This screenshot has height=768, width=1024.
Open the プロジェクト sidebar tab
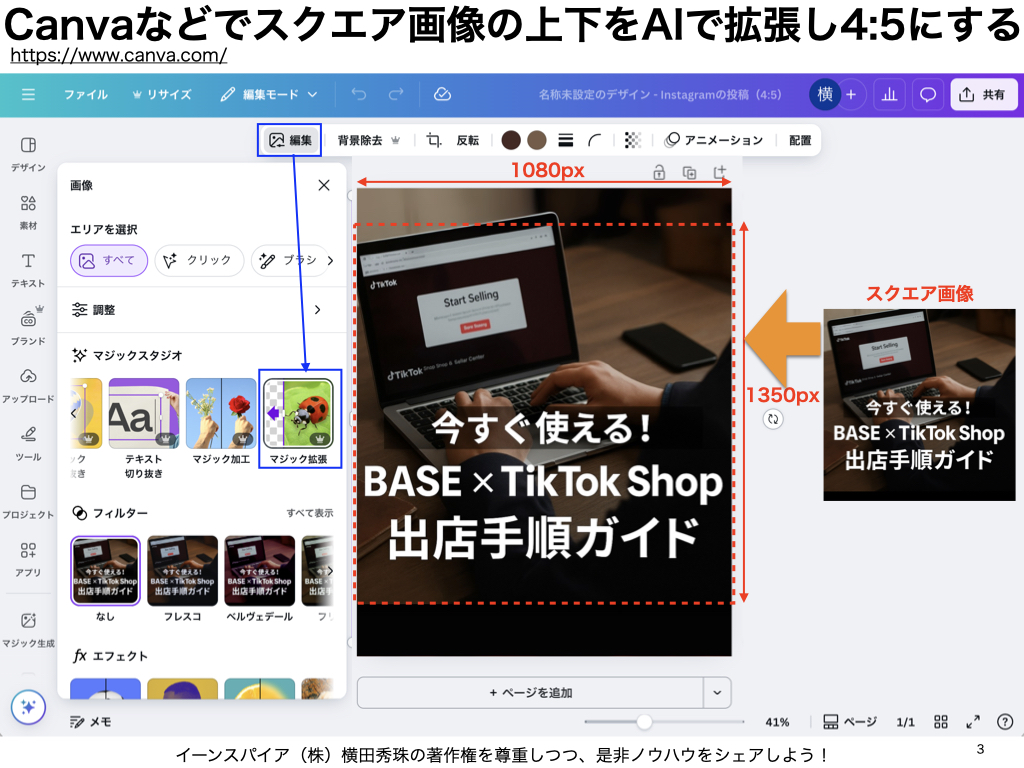click(28, 502)
